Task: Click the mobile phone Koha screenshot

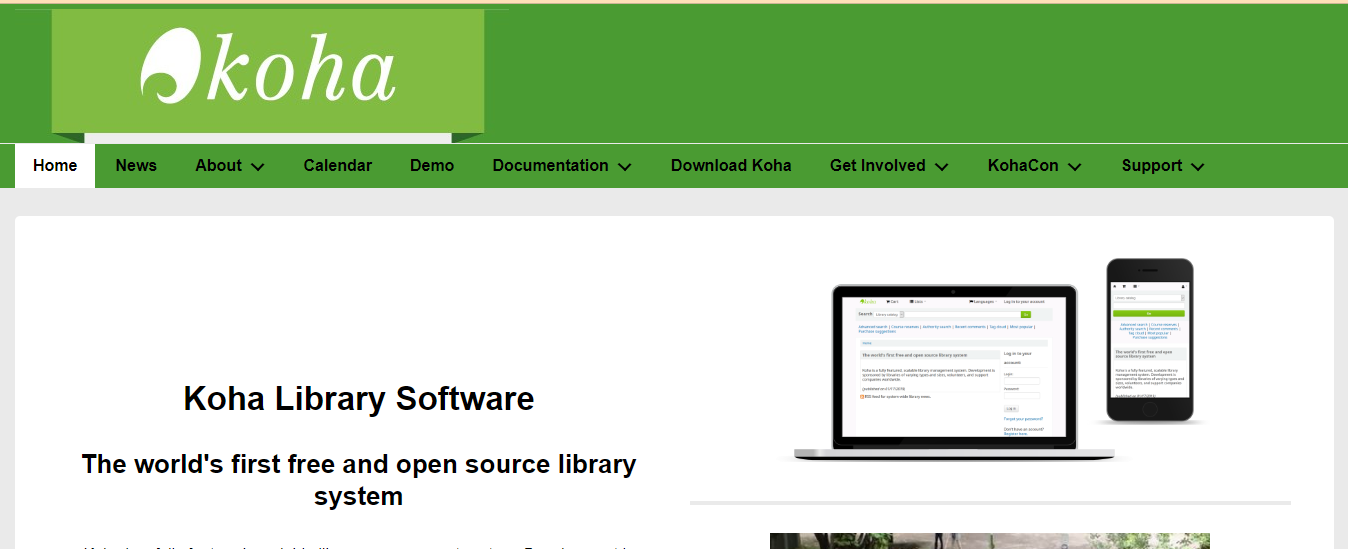Action: tap(1150, 341)
